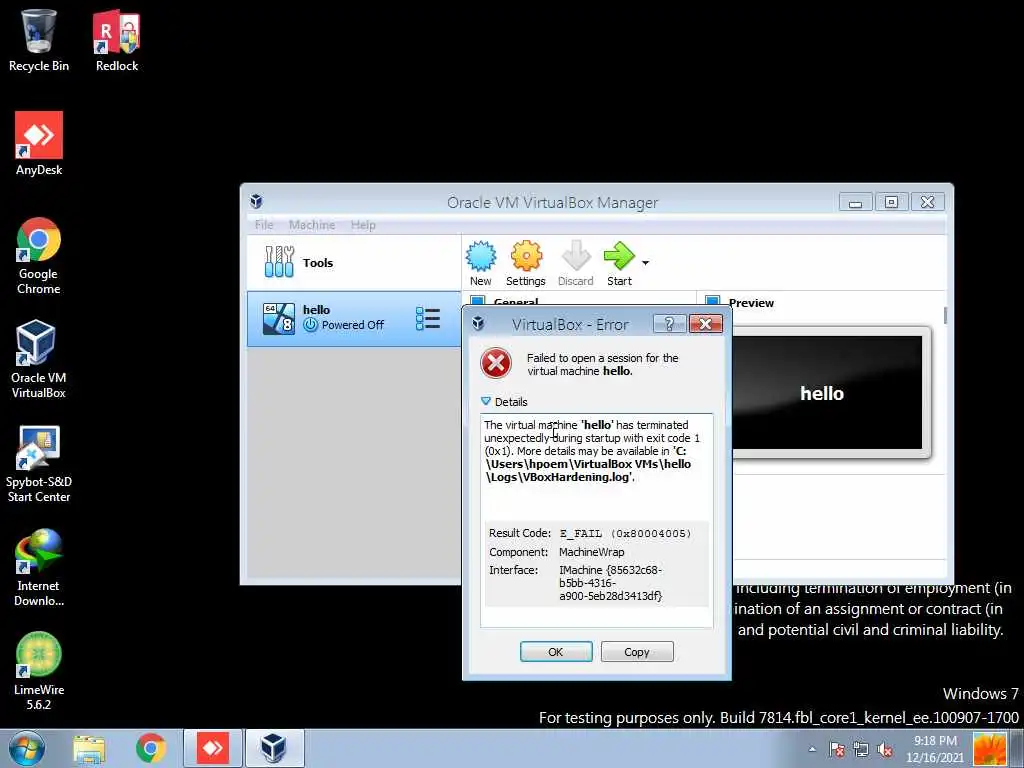Viewport: 1024px width, 768px height.
Task: Open the hello VM list-menu icon
Action: tap(428, 318)
